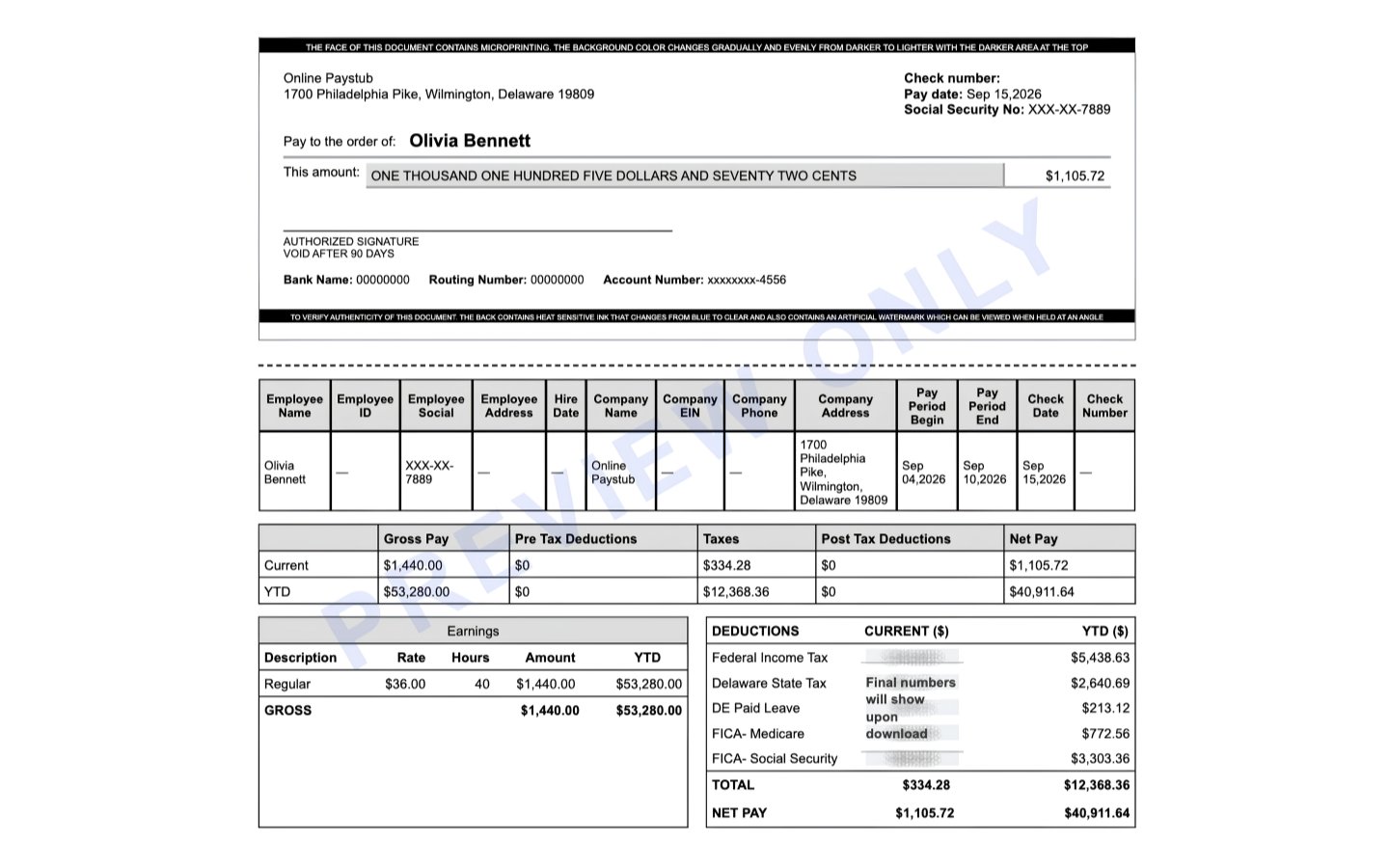Screen dimensions: 1389x868
Task: Click the Hire Date column header
Action: [566, 405]
